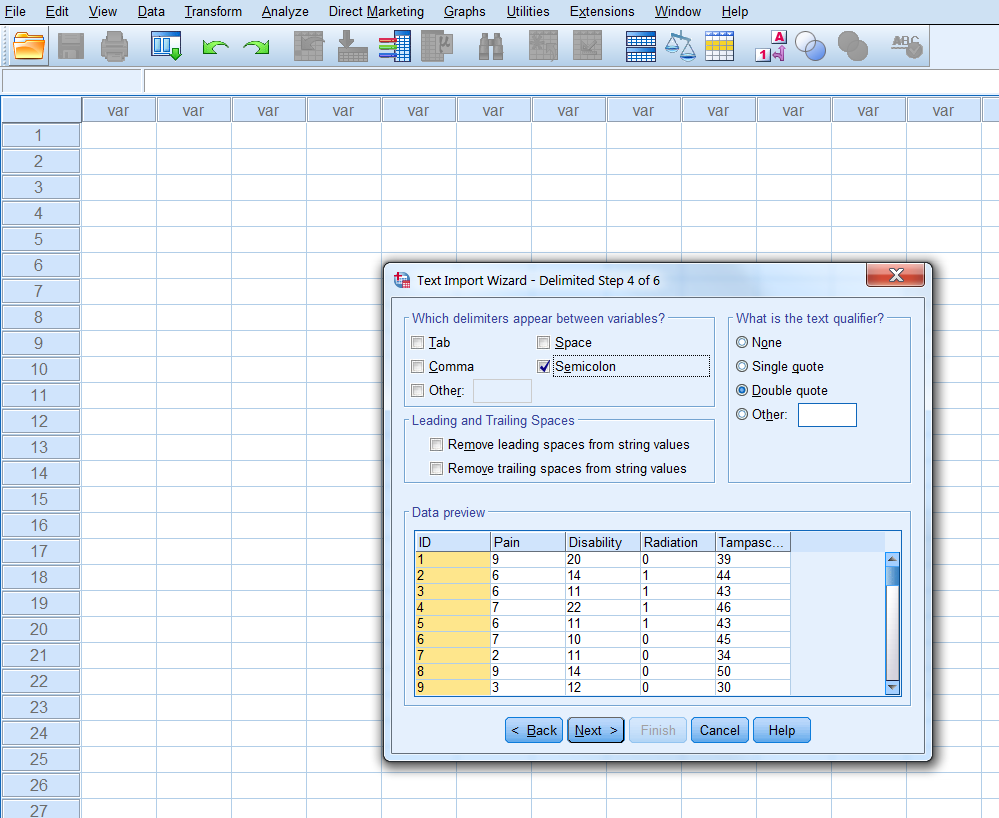Screen dimensions: 999x818
Task: Select the Single quote text qualifier
Action: pyautogui.click(x=742, y=367)
